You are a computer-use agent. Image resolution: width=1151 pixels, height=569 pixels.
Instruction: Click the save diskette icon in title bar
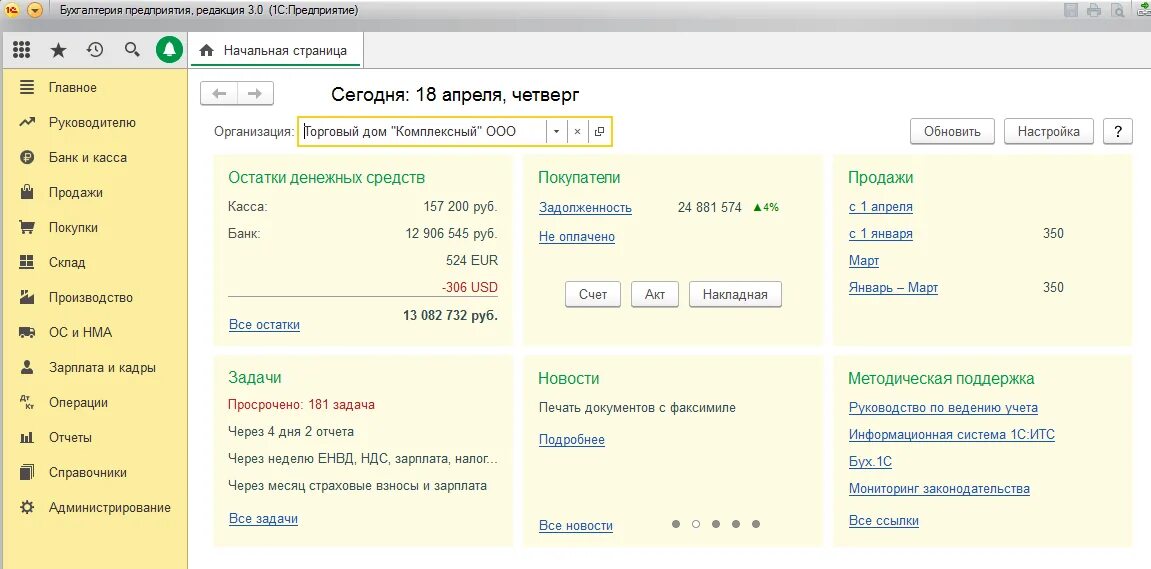[1071, 10]
